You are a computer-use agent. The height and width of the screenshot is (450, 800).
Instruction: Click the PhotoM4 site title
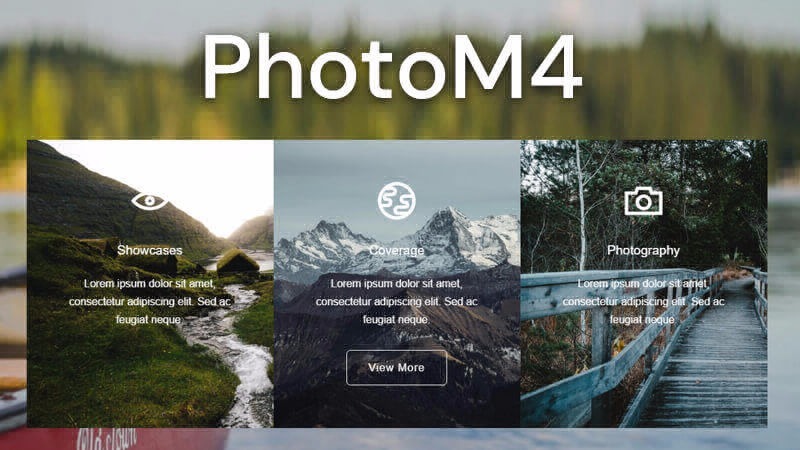pos(392,66)
